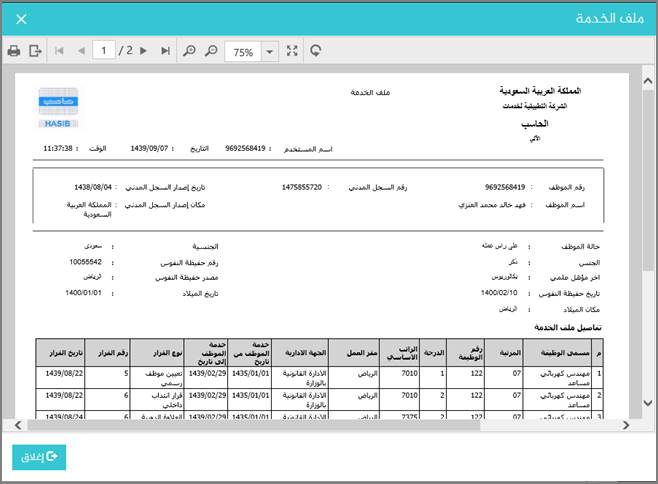Jump to last report page
Image resolution: width=658 pixels, height=484 pixels.
(x=165, y=51)
